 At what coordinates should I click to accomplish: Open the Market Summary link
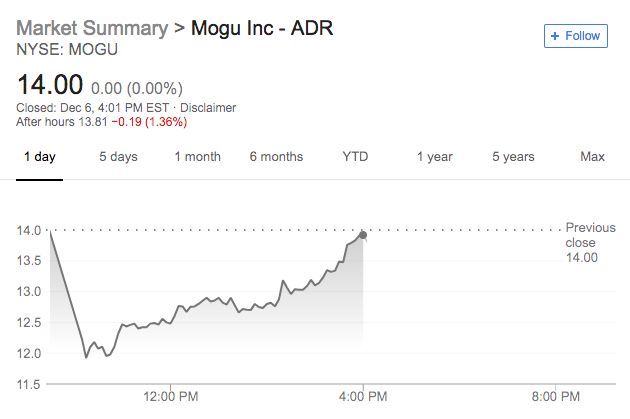tap(91, 27)
